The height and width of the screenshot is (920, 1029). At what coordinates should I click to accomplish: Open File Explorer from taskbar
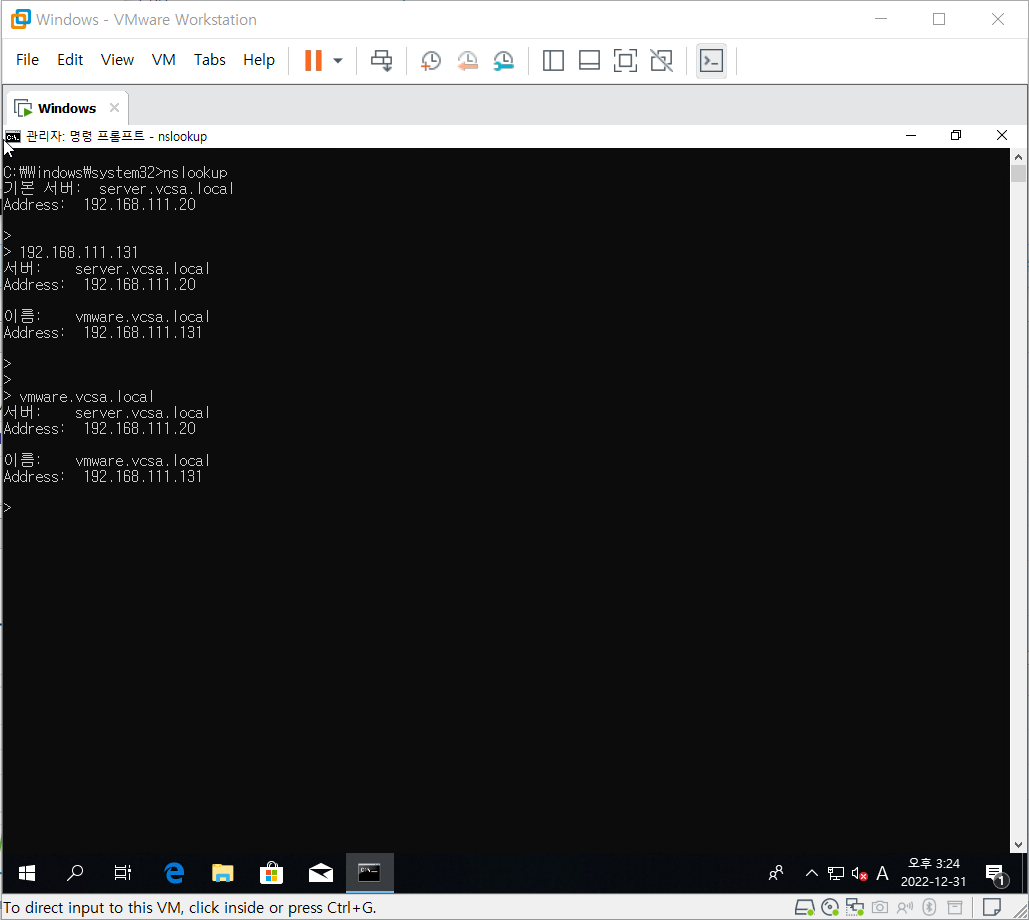tap(222, 873)
